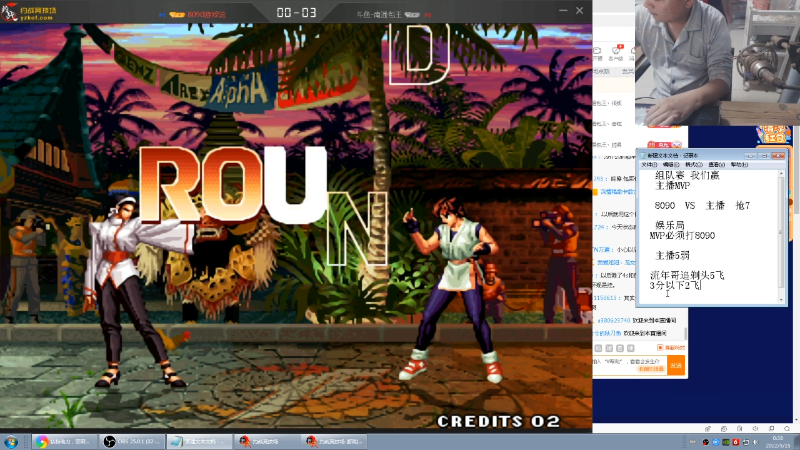Open the 编辑 menu in Notepad
Screen dimensions: 800x450
tap(671, 165)
